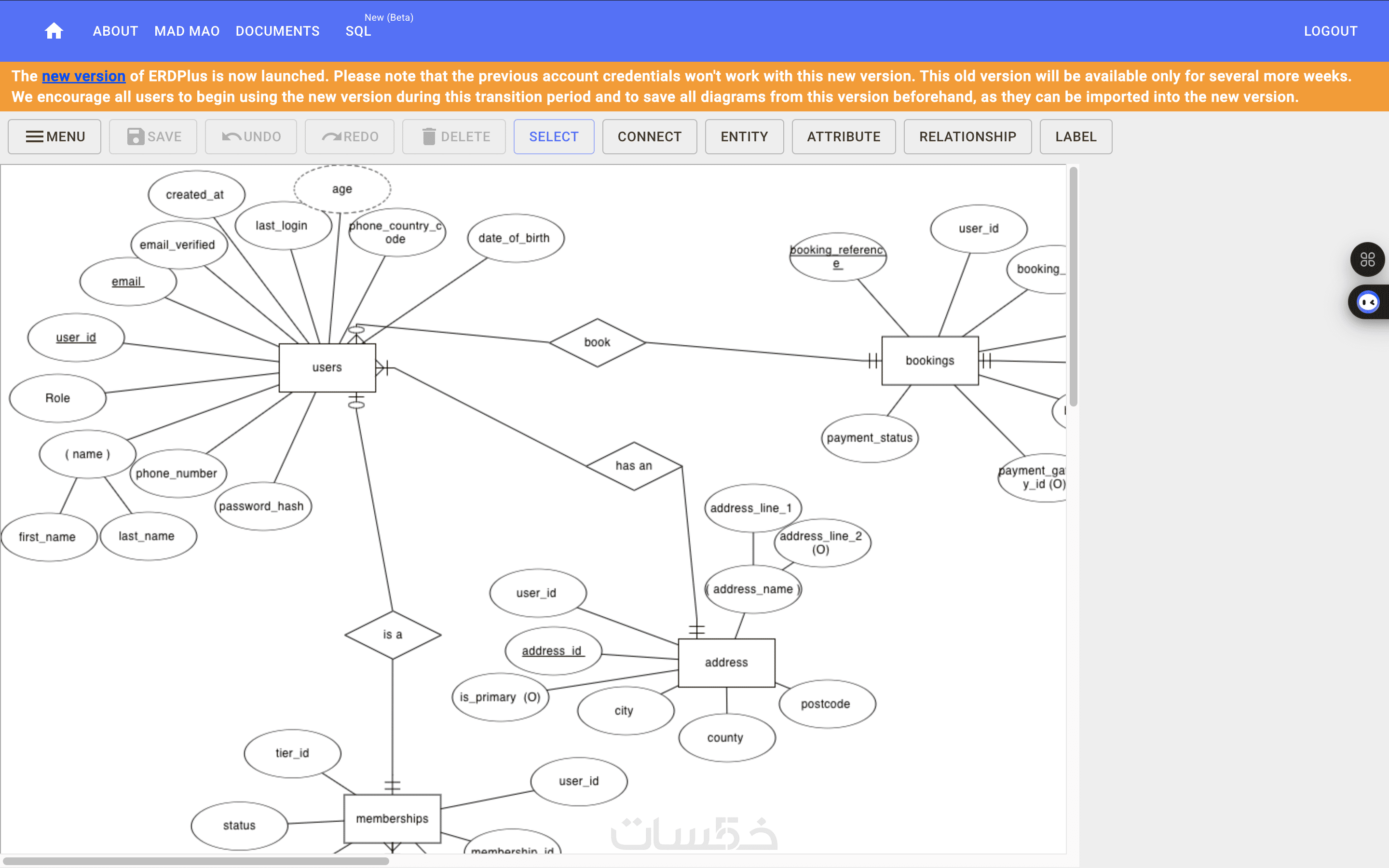Screen dimensions: 1389x868
Task: Click the SAVE floppy disk button
Action: tap(153, 136)
